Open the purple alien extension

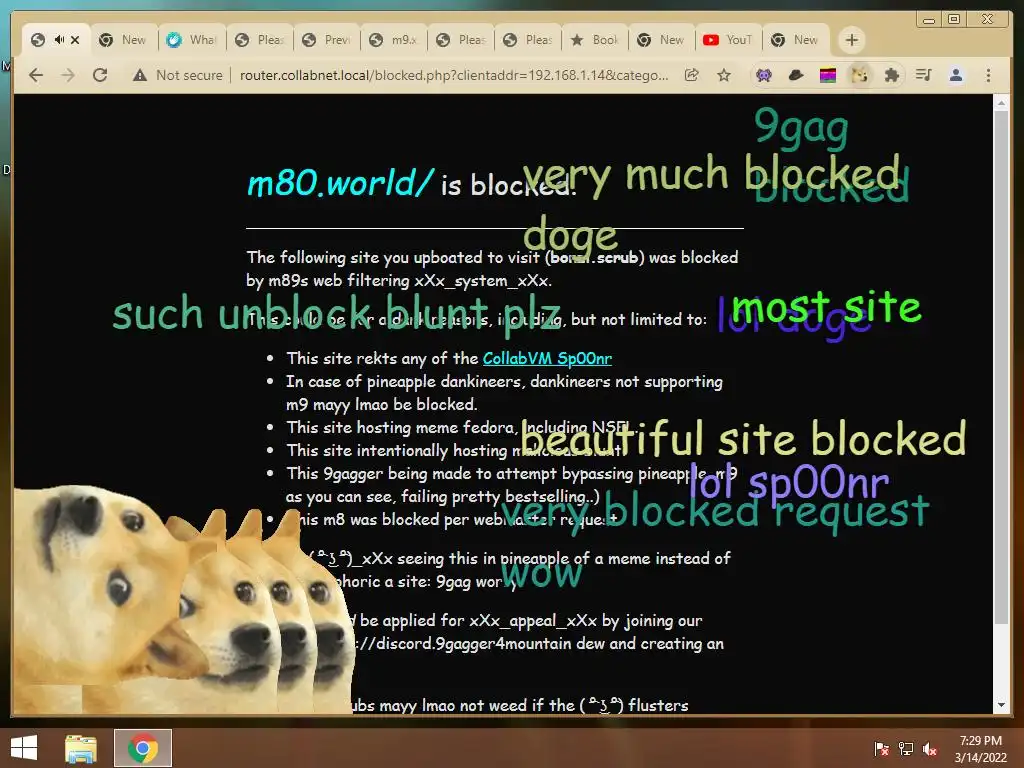click(x=763, y=75)
